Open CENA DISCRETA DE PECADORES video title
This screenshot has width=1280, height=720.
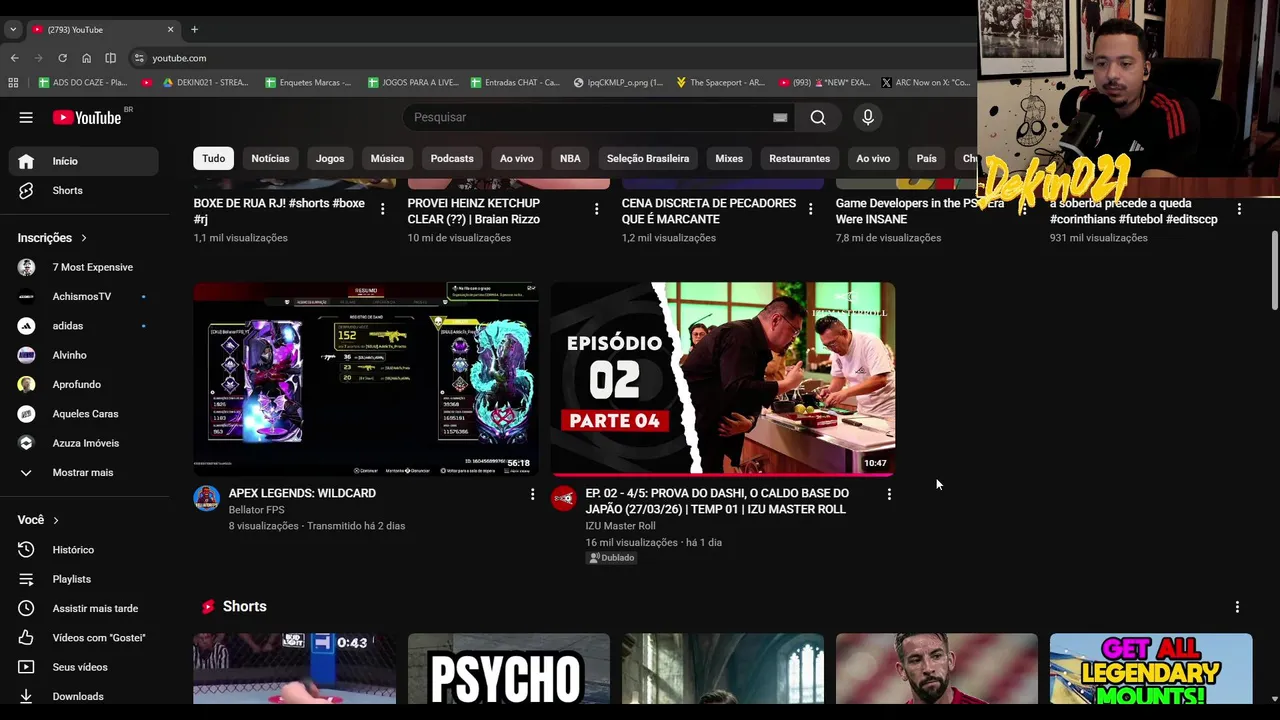click(709, 211)
